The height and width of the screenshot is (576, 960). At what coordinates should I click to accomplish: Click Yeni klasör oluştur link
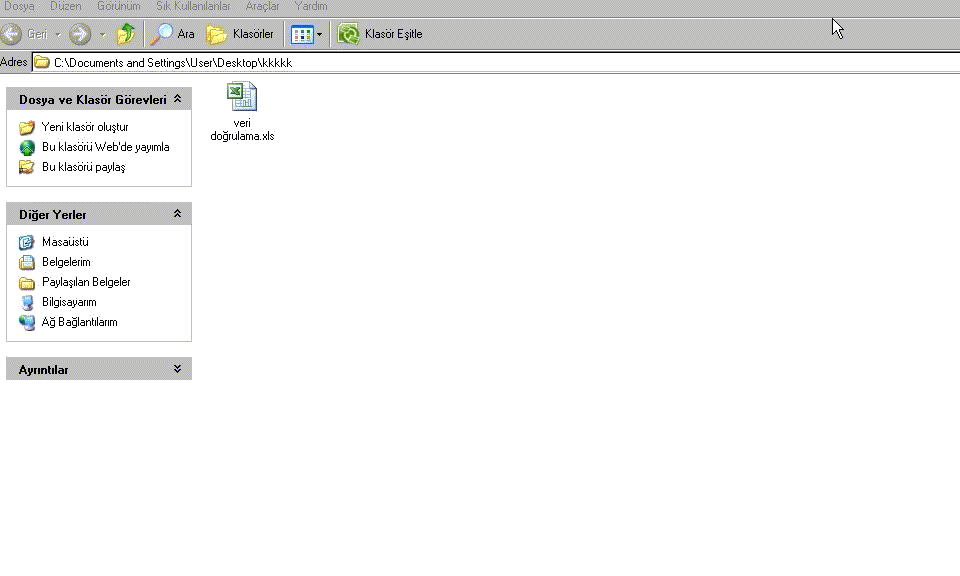coord(85,127)
